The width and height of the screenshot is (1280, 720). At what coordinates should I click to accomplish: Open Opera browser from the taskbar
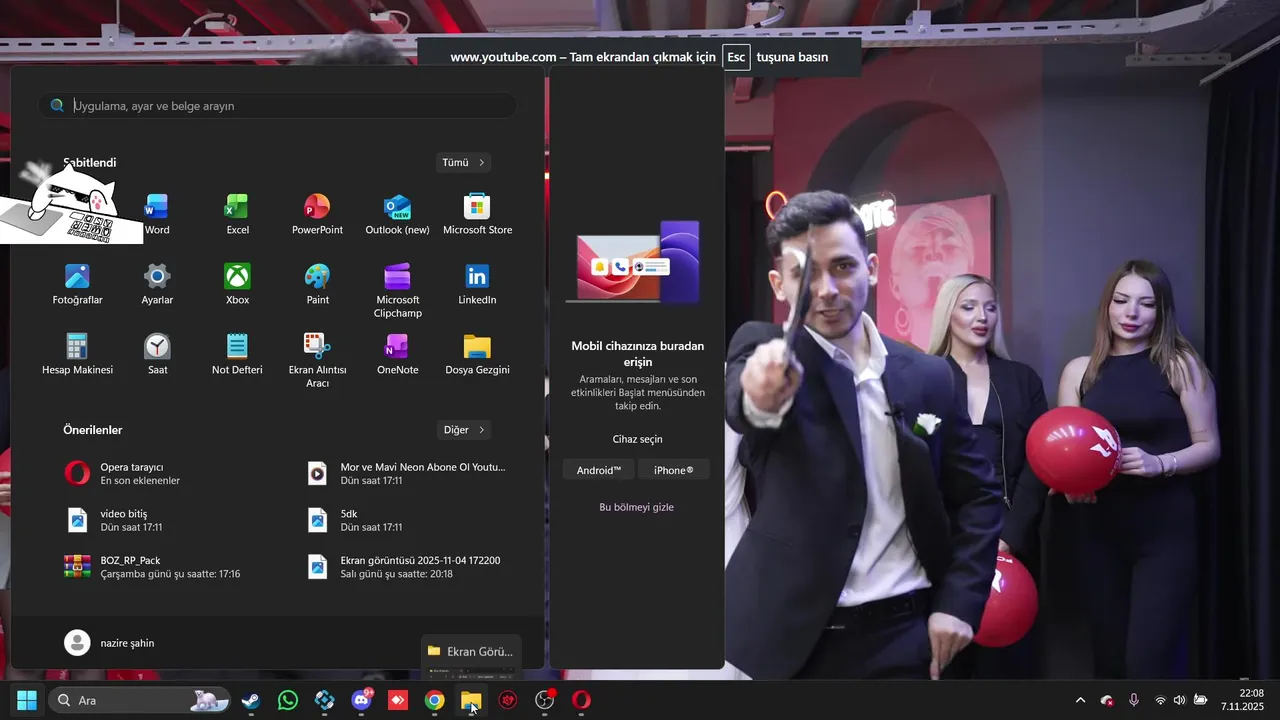[x=581, y=700]
